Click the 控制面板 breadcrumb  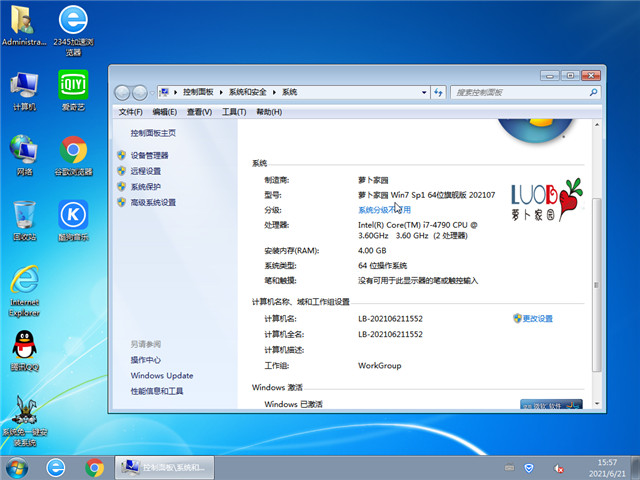198,92
